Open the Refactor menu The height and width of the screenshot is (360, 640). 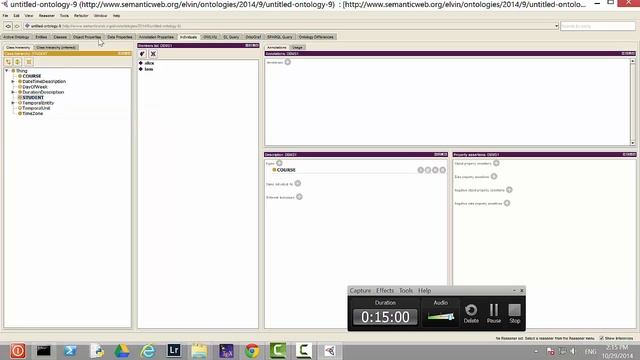pyautogui.click(x=81, y=16)
